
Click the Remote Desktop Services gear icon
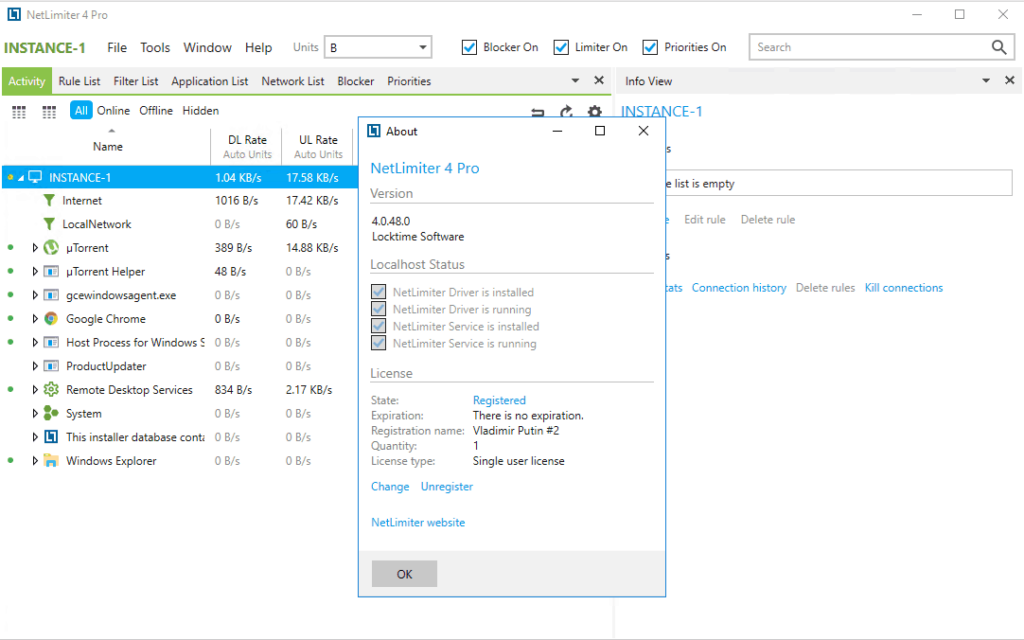point(51,390)
